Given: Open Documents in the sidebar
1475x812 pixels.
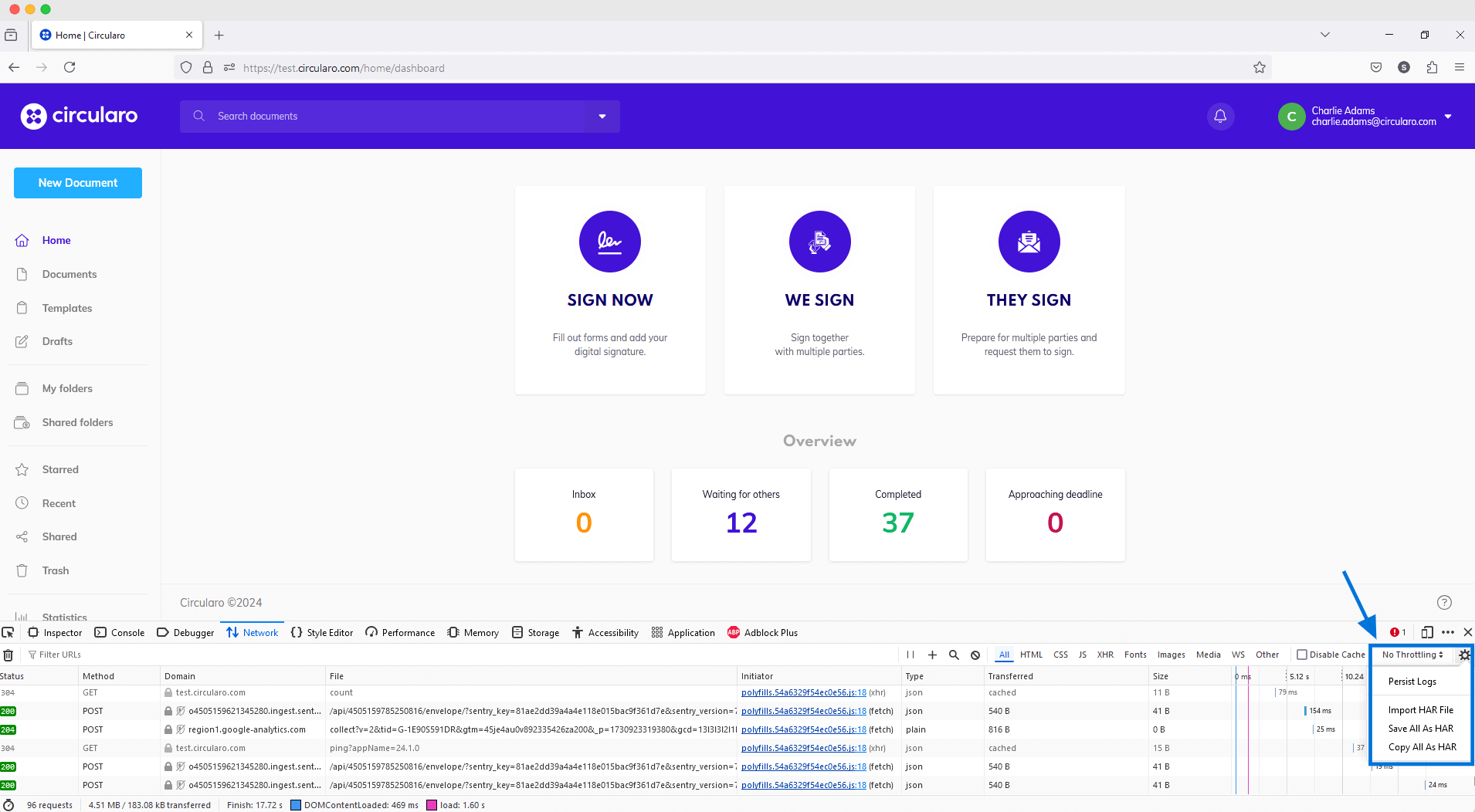Looking at the screenshot, I should 70,274.
